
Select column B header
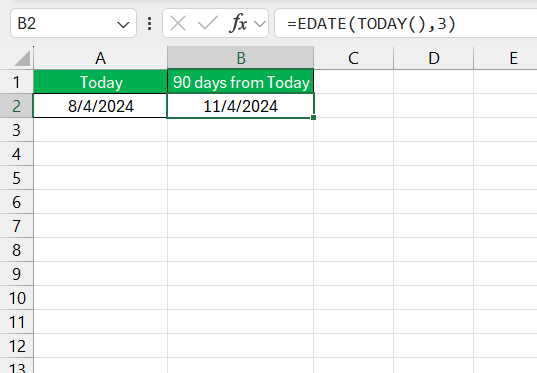(x=241, y=58)
